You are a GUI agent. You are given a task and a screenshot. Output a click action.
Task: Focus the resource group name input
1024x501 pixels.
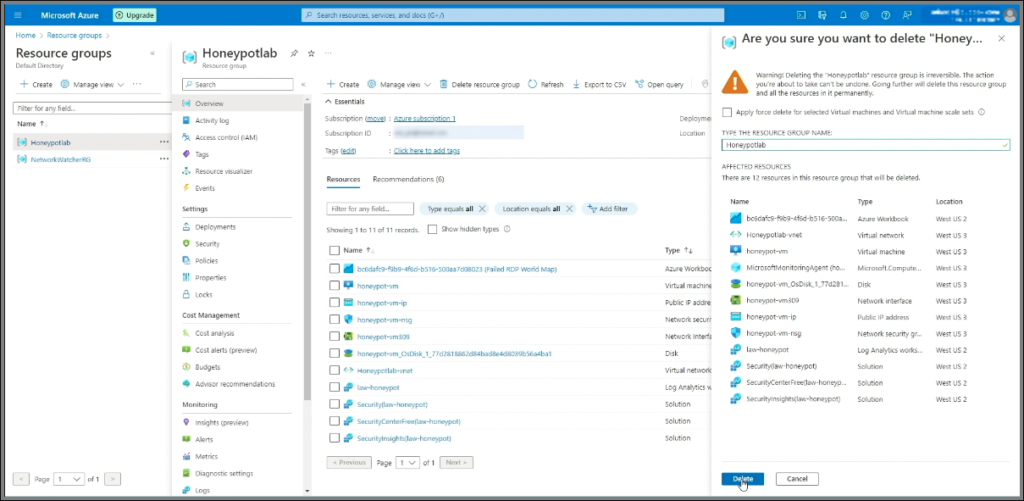point(866,145)
